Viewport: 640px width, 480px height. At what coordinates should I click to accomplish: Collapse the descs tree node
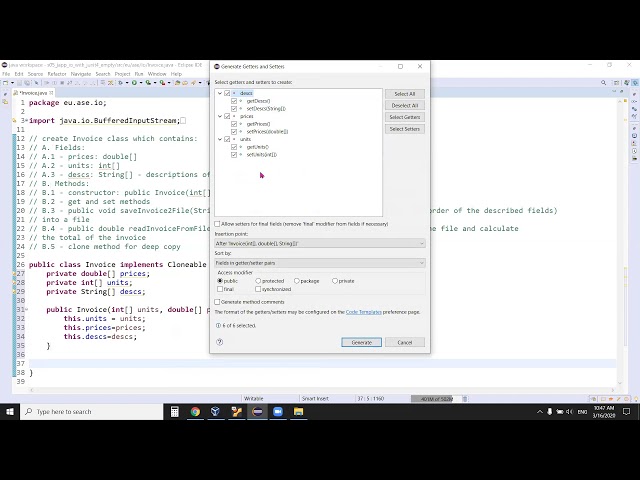click(x=220, y=93)
